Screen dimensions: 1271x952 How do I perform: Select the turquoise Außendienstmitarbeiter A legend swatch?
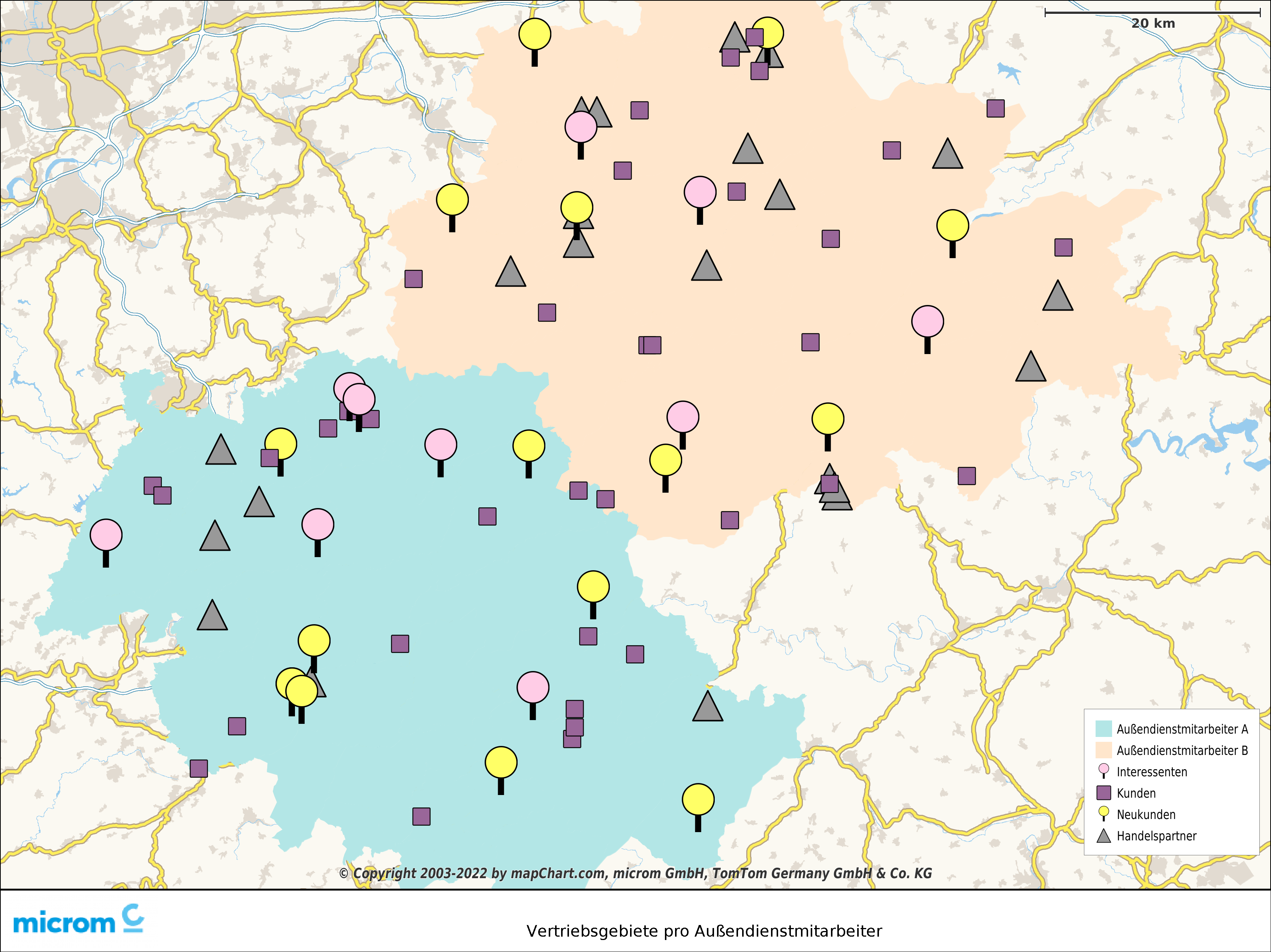coord(1104,729)
